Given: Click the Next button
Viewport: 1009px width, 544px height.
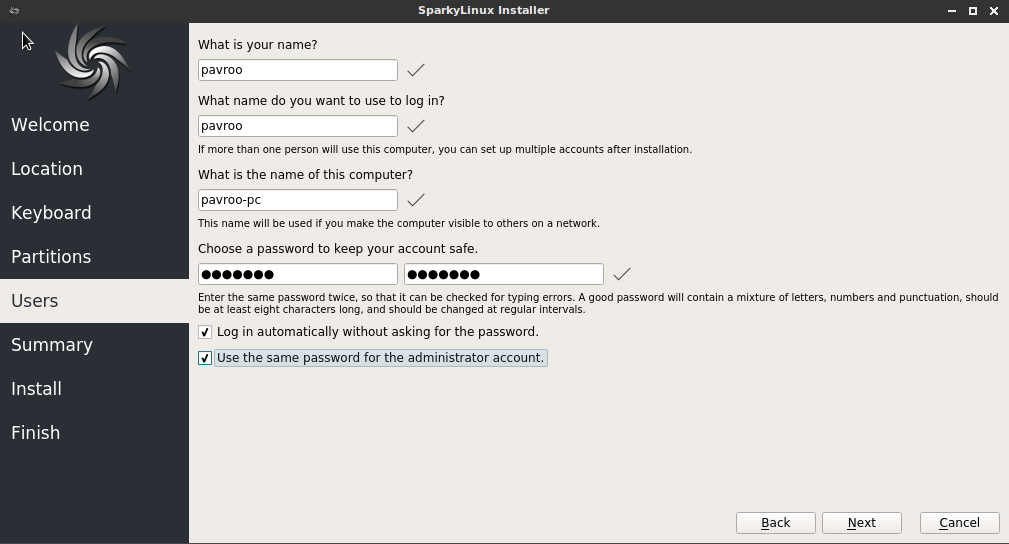Looking at the screenshot, I should pyautogui.click(x=862, y=523).
